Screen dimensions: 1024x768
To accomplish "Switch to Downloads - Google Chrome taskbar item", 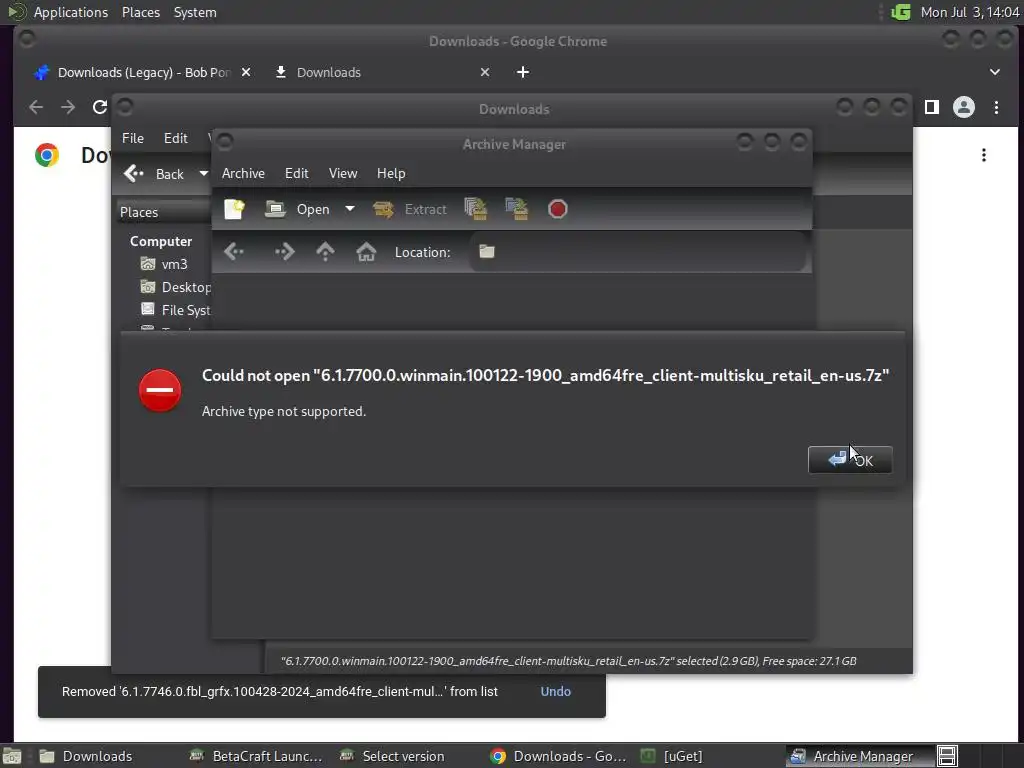I will click(x=558, y=756).
